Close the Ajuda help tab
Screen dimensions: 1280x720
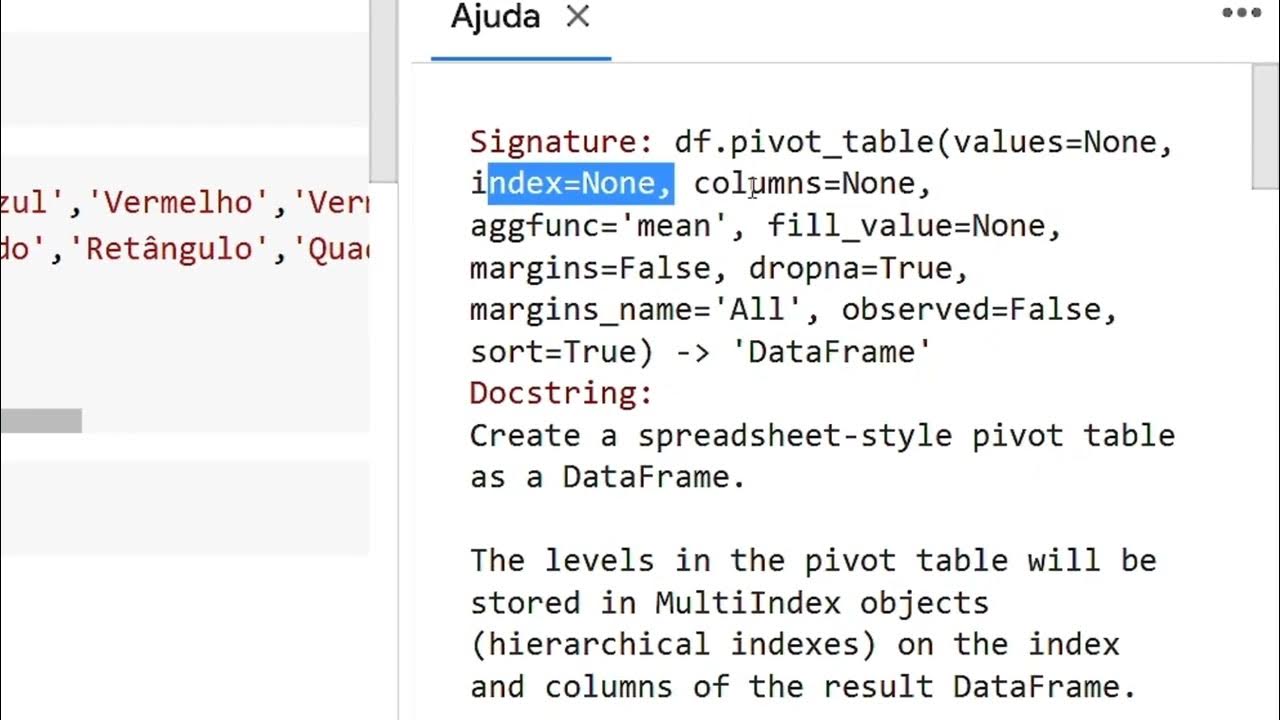coord(578,17)
